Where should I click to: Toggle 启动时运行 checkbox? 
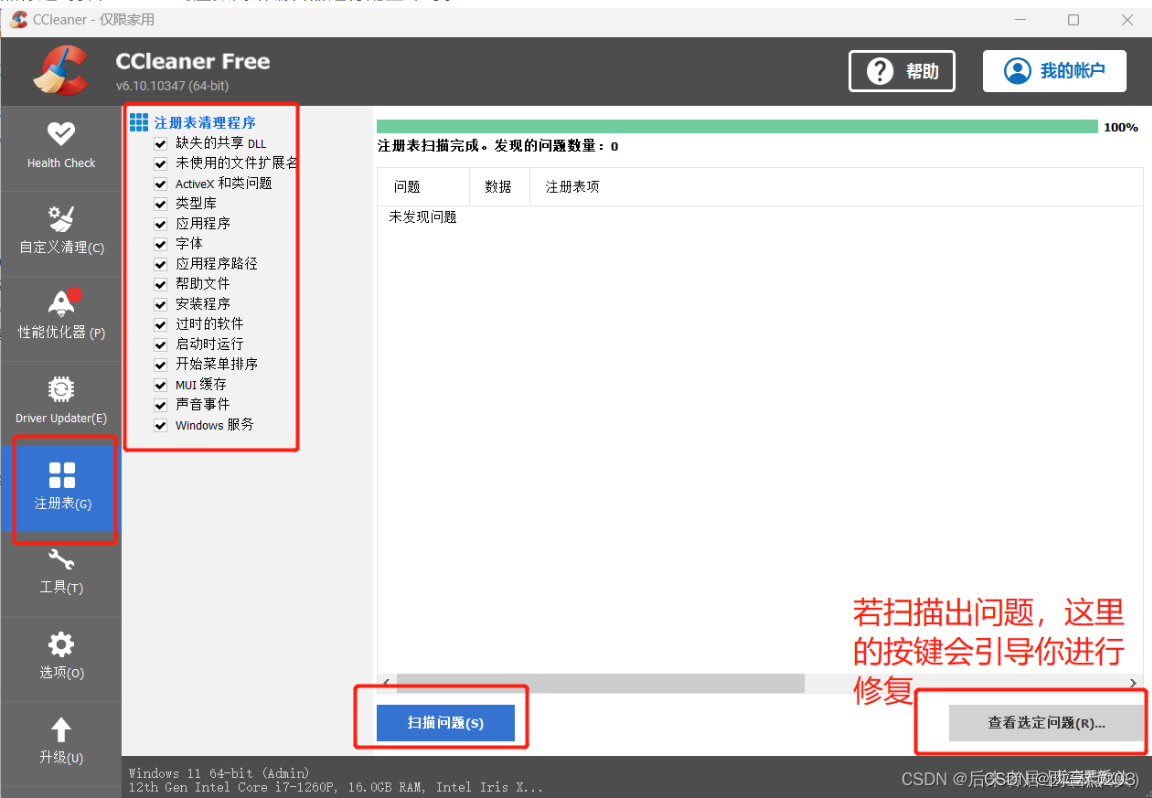coord(160,345)
